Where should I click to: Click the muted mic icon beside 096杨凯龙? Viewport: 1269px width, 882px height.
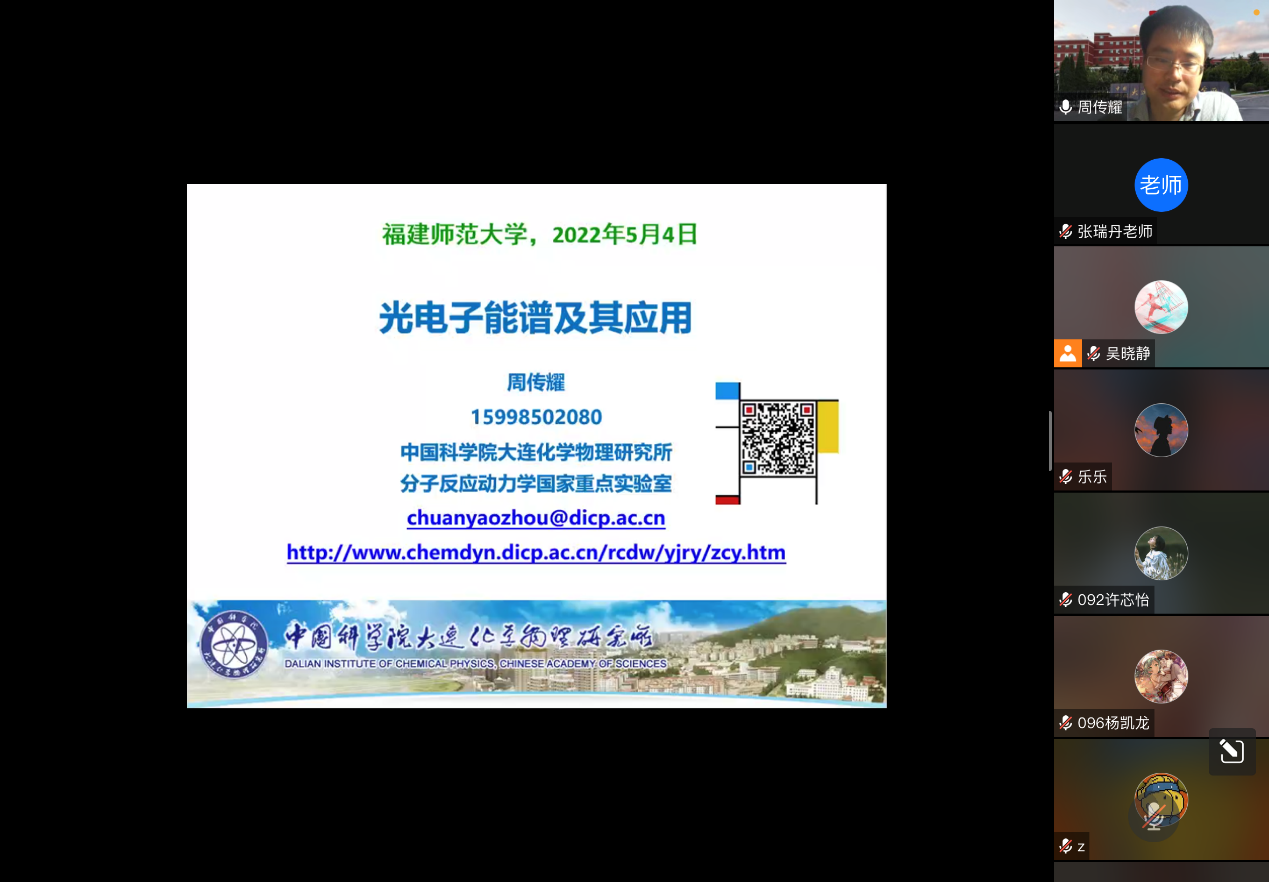[x=1066, y=723]
